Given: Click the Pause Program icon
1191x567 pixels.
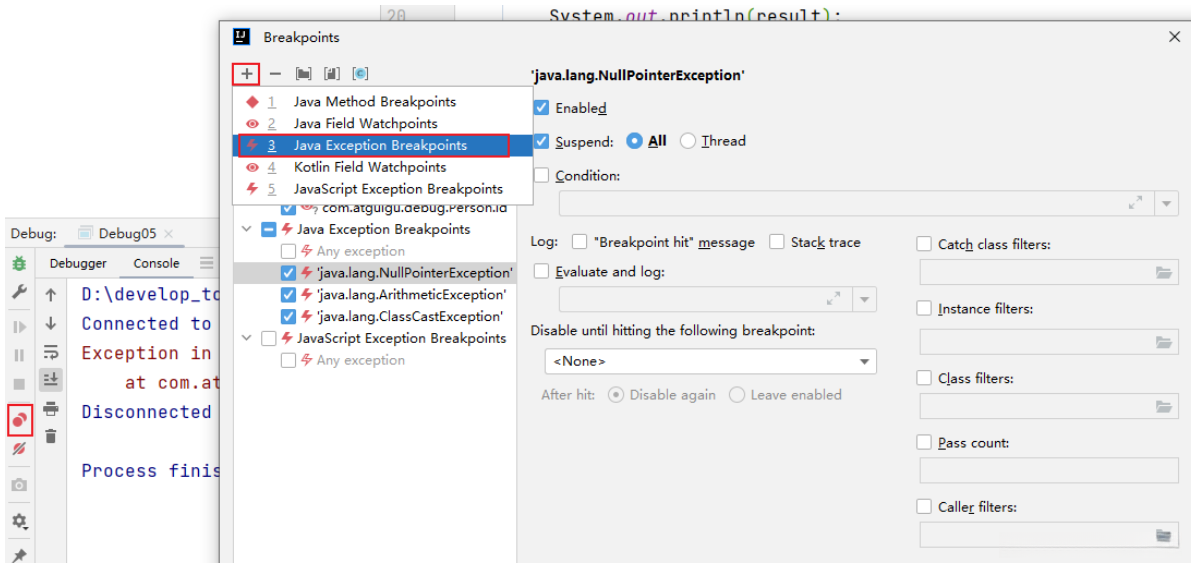Looking at the screenshot, I should [x=20, y=355].
